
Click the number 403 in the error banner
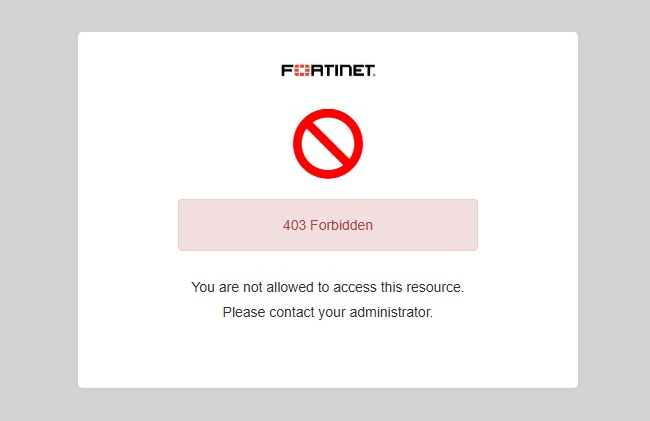[294, 225]
